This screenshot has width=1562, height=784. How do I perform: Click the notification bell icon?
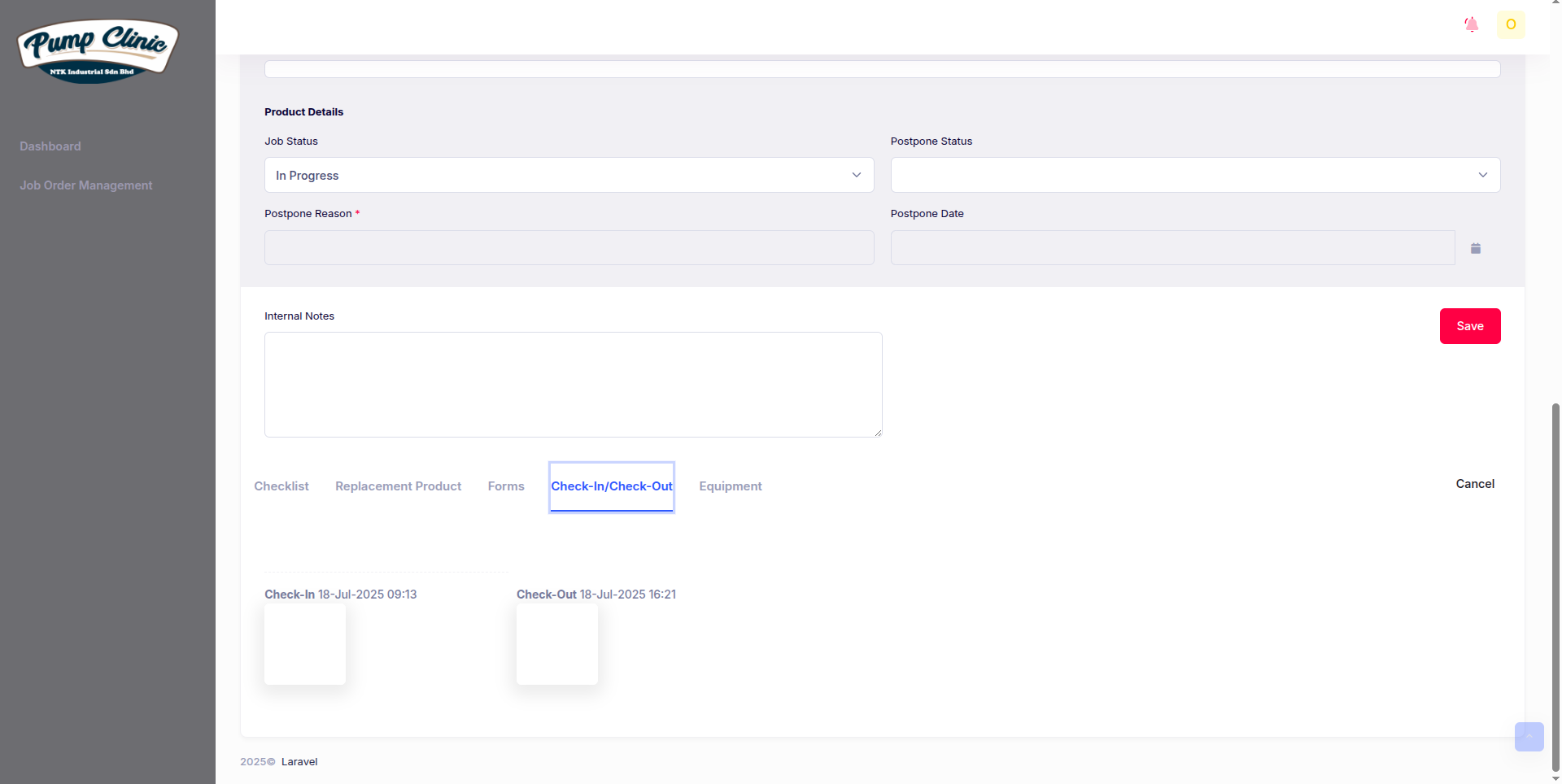1471,24
